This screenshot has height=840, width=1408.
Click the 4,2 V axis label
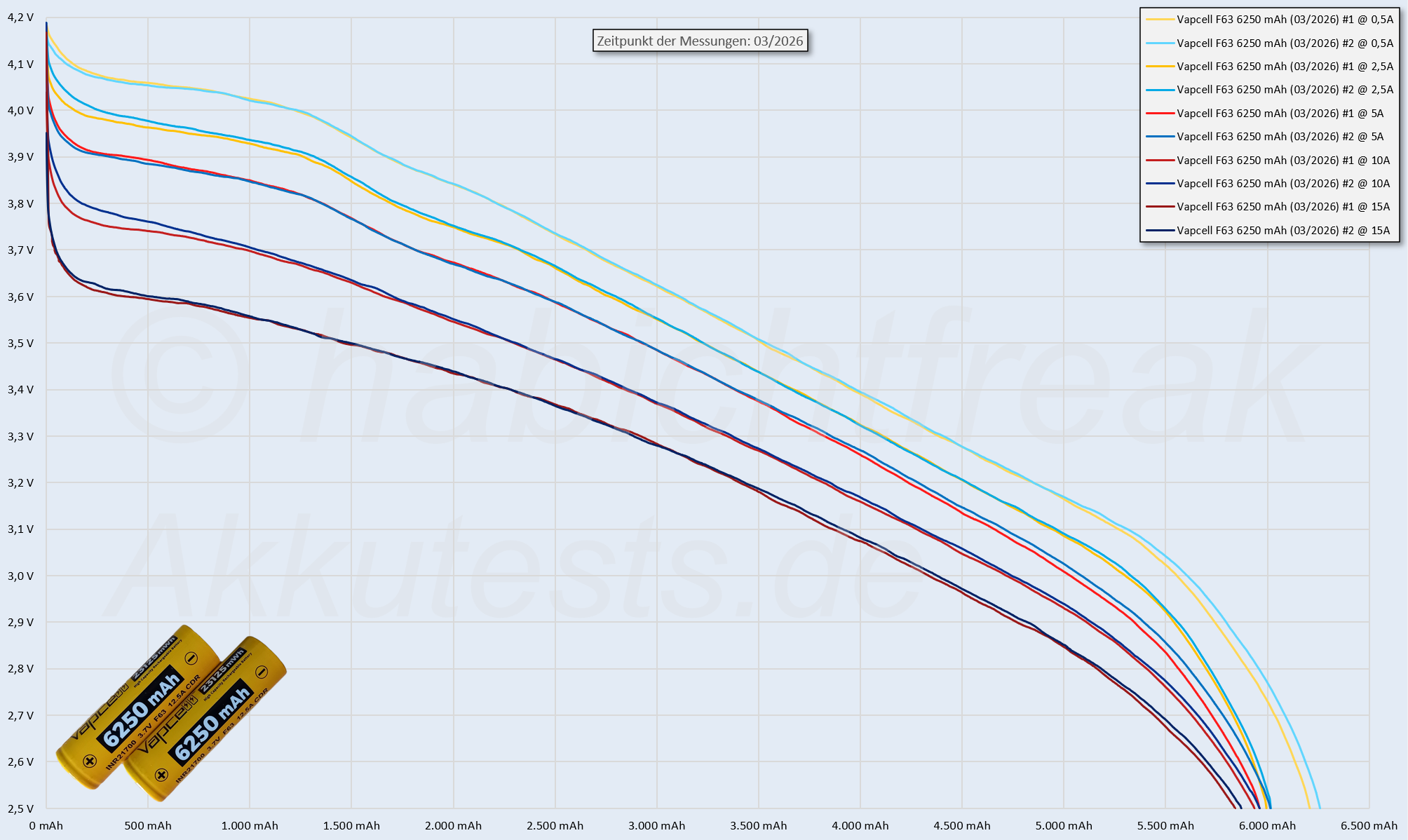[x=20, y=18]
